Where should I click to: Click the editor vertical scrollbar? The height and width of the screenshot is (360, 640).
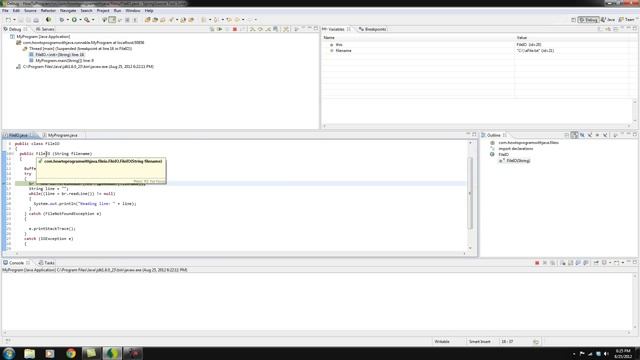pos(470,194)
